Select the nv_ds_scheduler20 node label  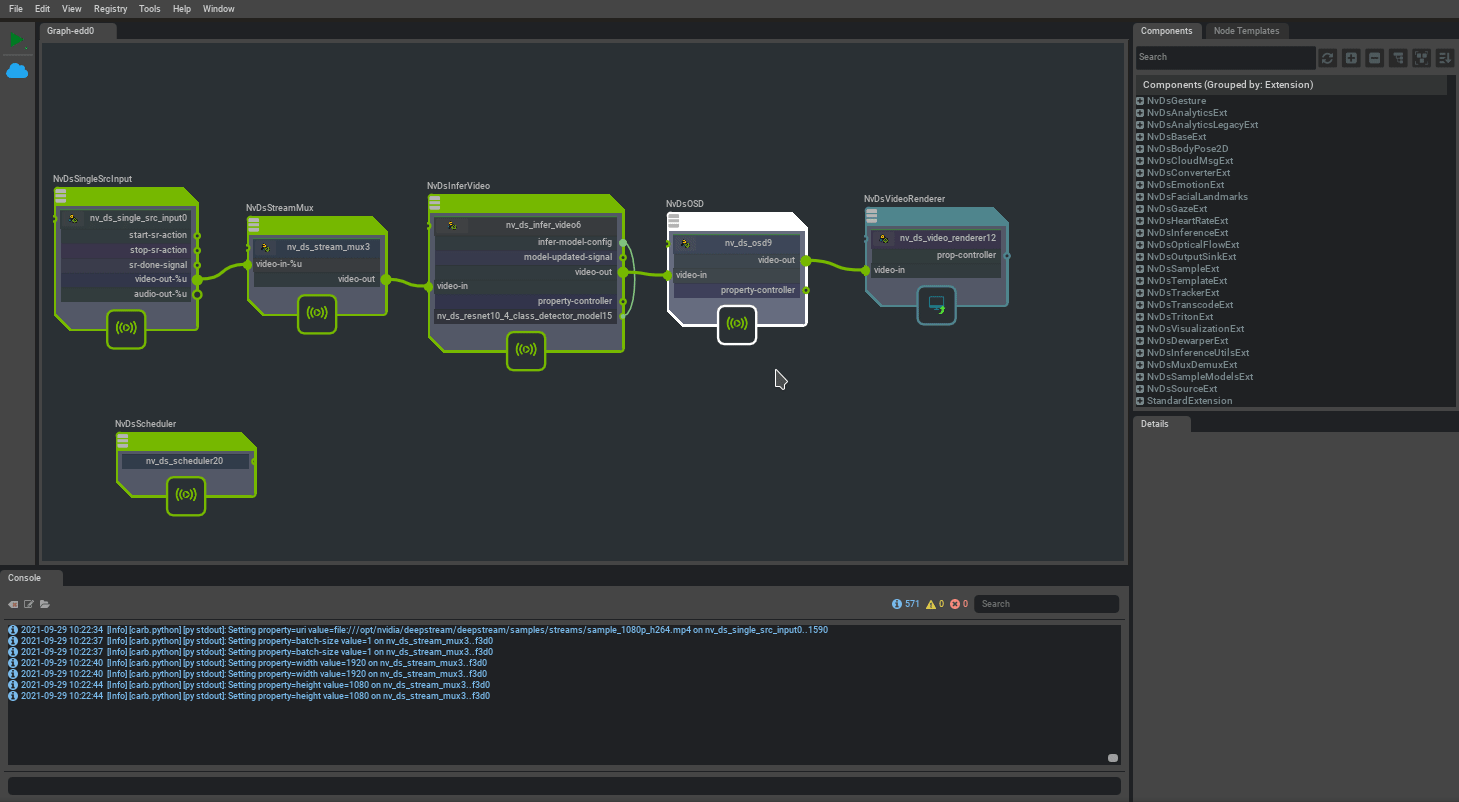(x=184, y=461)
